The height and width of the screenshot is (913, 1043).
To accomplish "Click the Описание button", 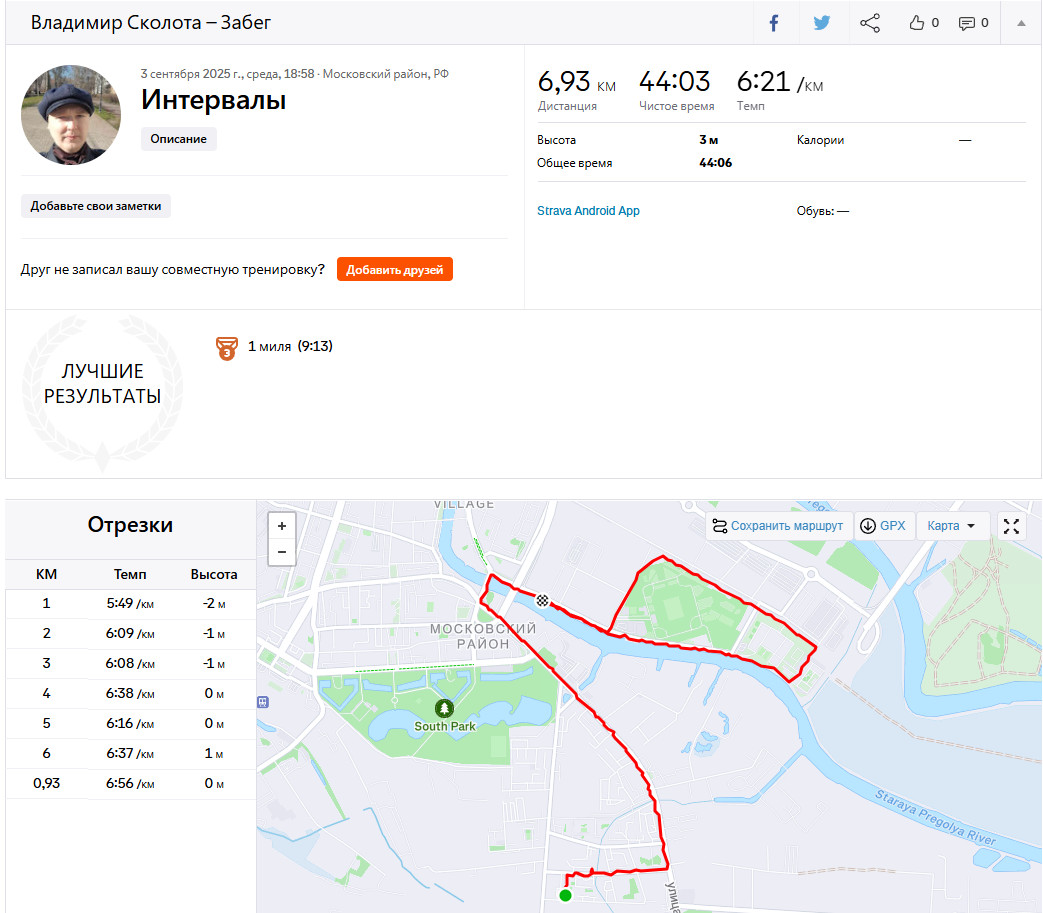I will tap(178, 139).
